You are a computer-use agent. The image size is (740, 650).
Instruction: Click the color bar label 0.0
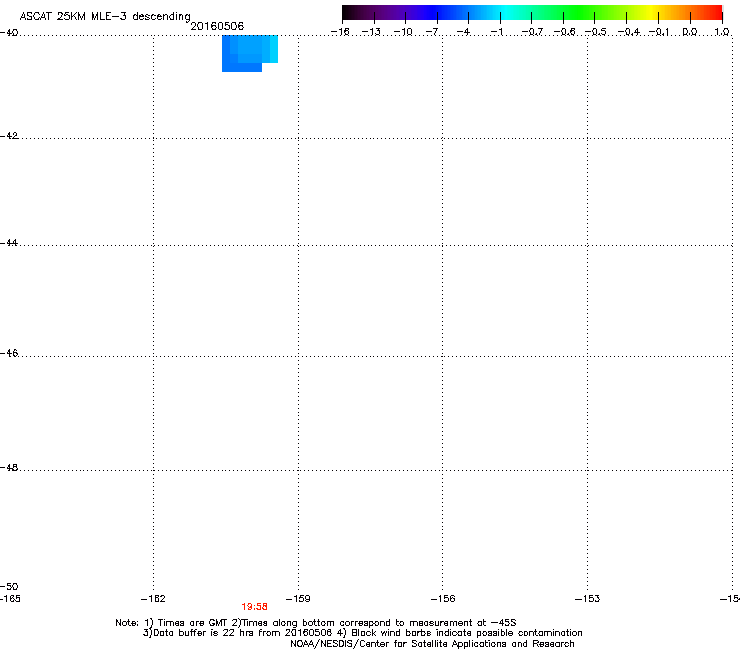pyautogui.click(x=690, y=32)
